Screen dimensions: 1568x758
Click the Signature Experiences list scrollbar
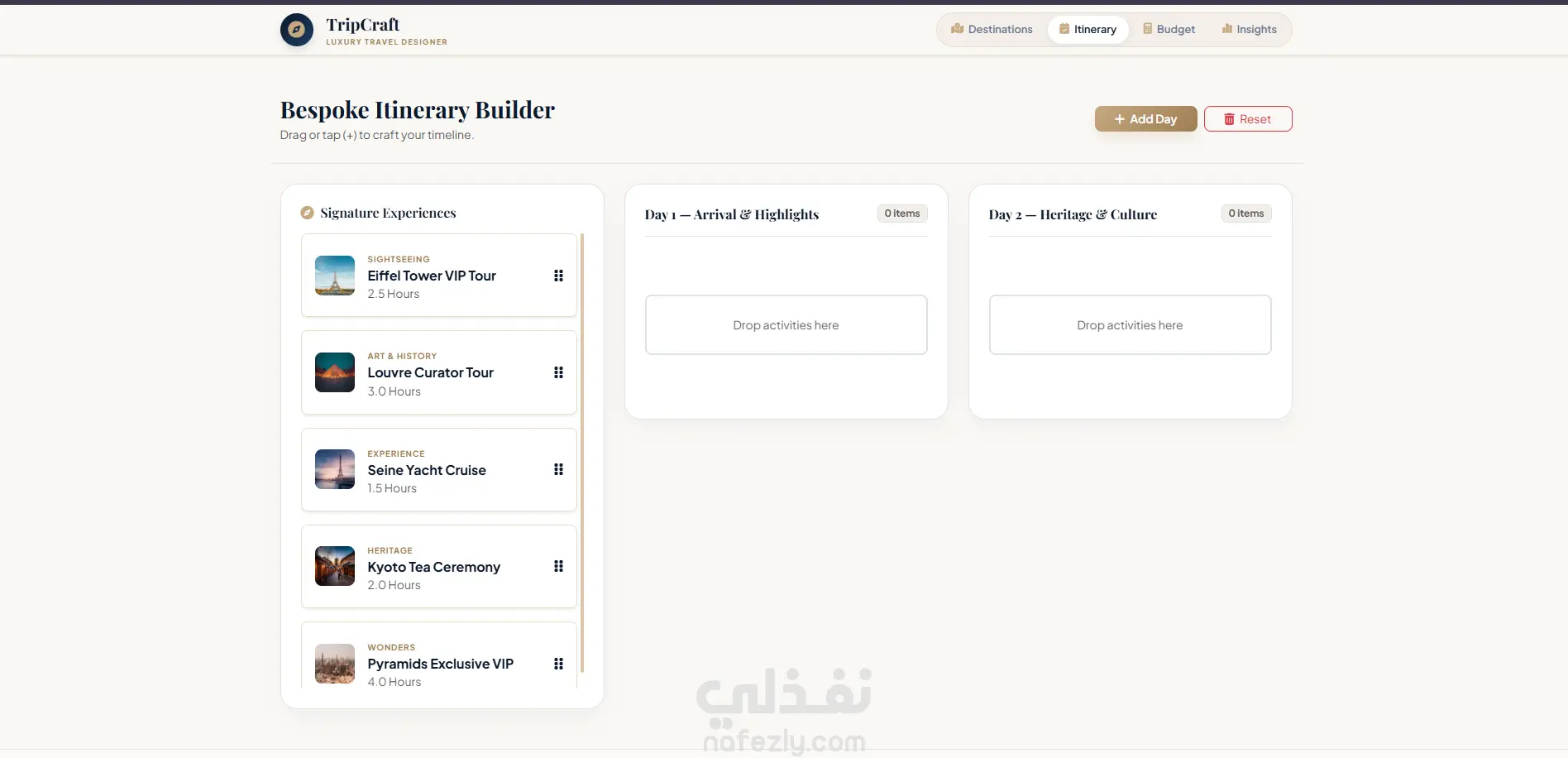[x=582, y=453]
